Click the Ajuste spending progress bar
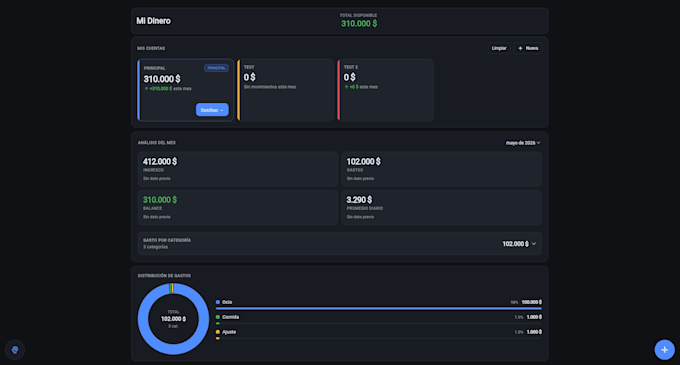 pyautogui.click(x=379, y=338)
